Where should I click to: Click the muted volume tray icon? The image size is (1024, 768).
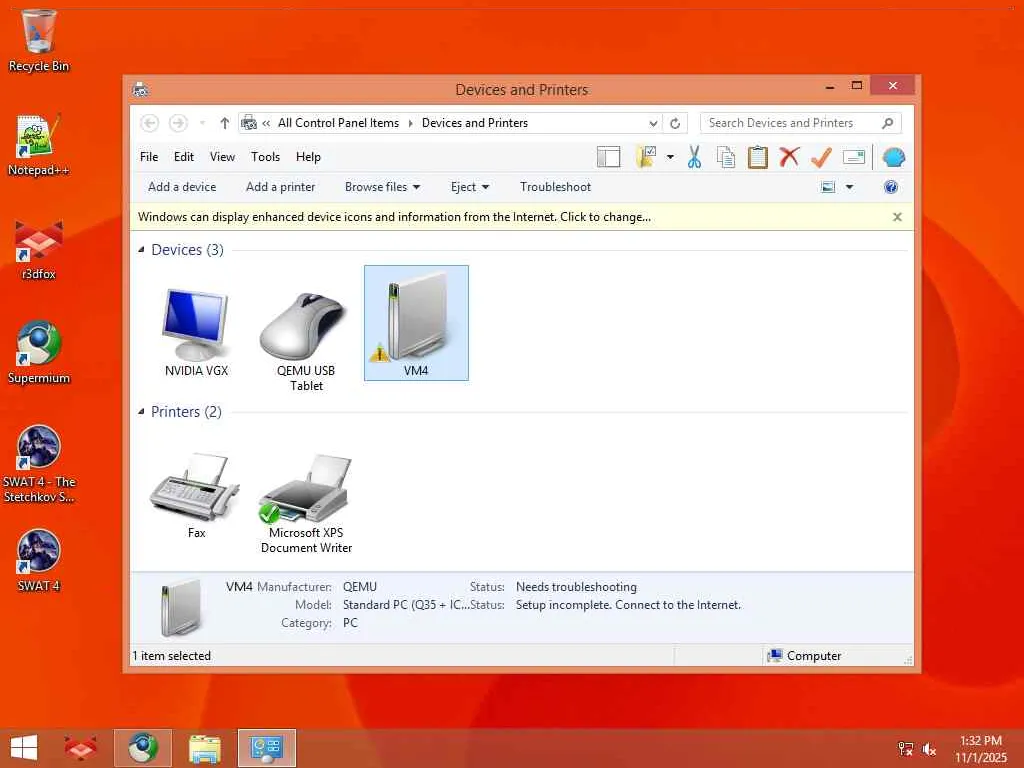click(x=929, y=749)
